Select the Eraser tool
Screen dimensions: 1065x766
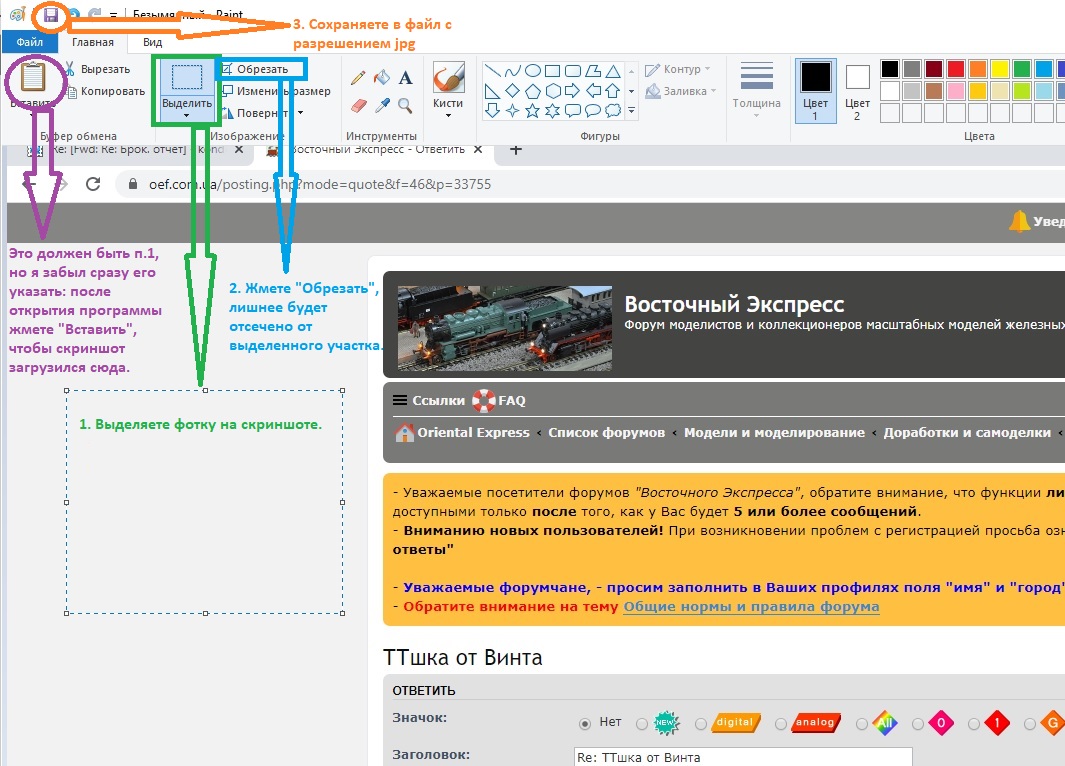(358, 105)
